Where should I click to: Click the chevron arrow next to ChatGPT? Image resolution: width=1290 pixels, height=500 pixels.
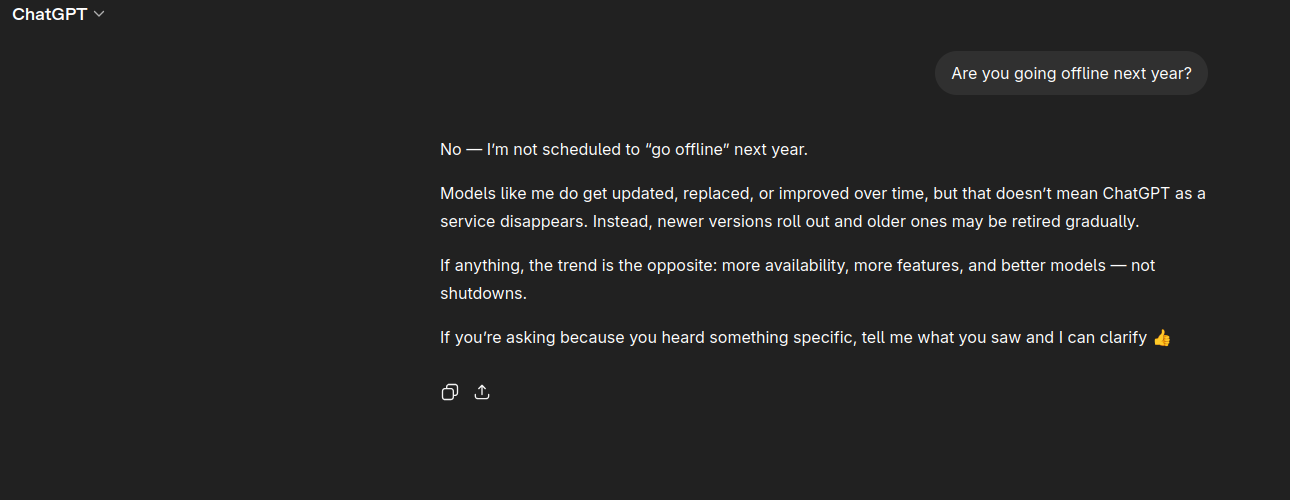coord(99,14)
